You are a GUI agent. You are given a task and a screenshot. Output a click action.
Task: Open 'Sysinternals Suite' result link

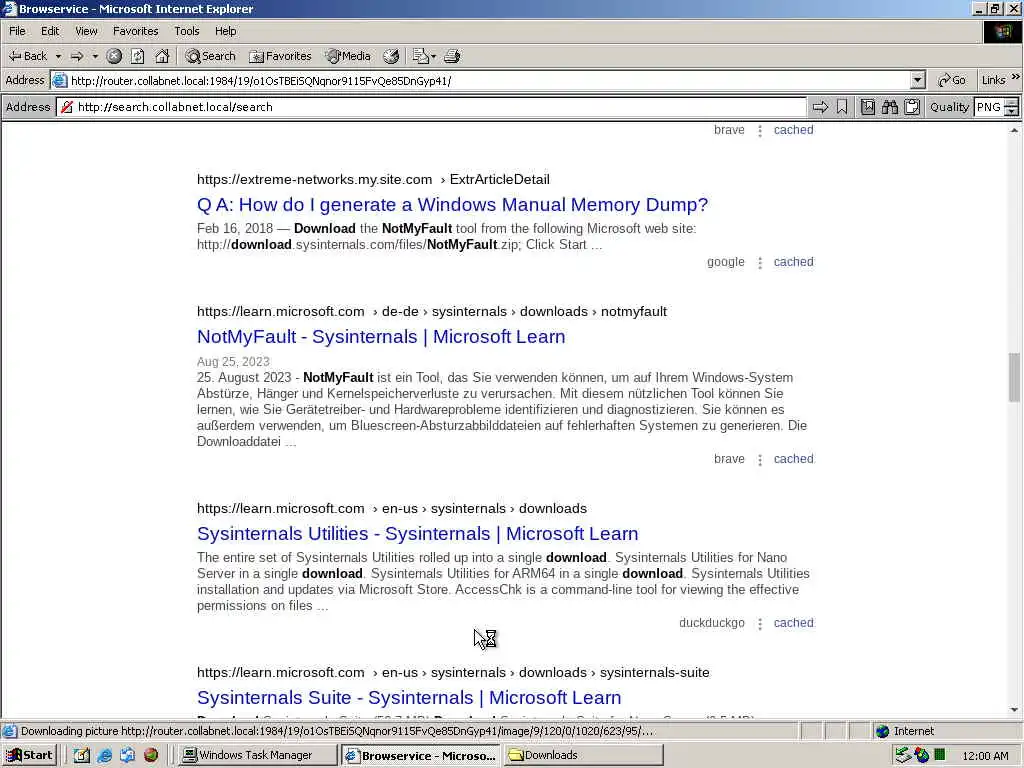(409, 697)
